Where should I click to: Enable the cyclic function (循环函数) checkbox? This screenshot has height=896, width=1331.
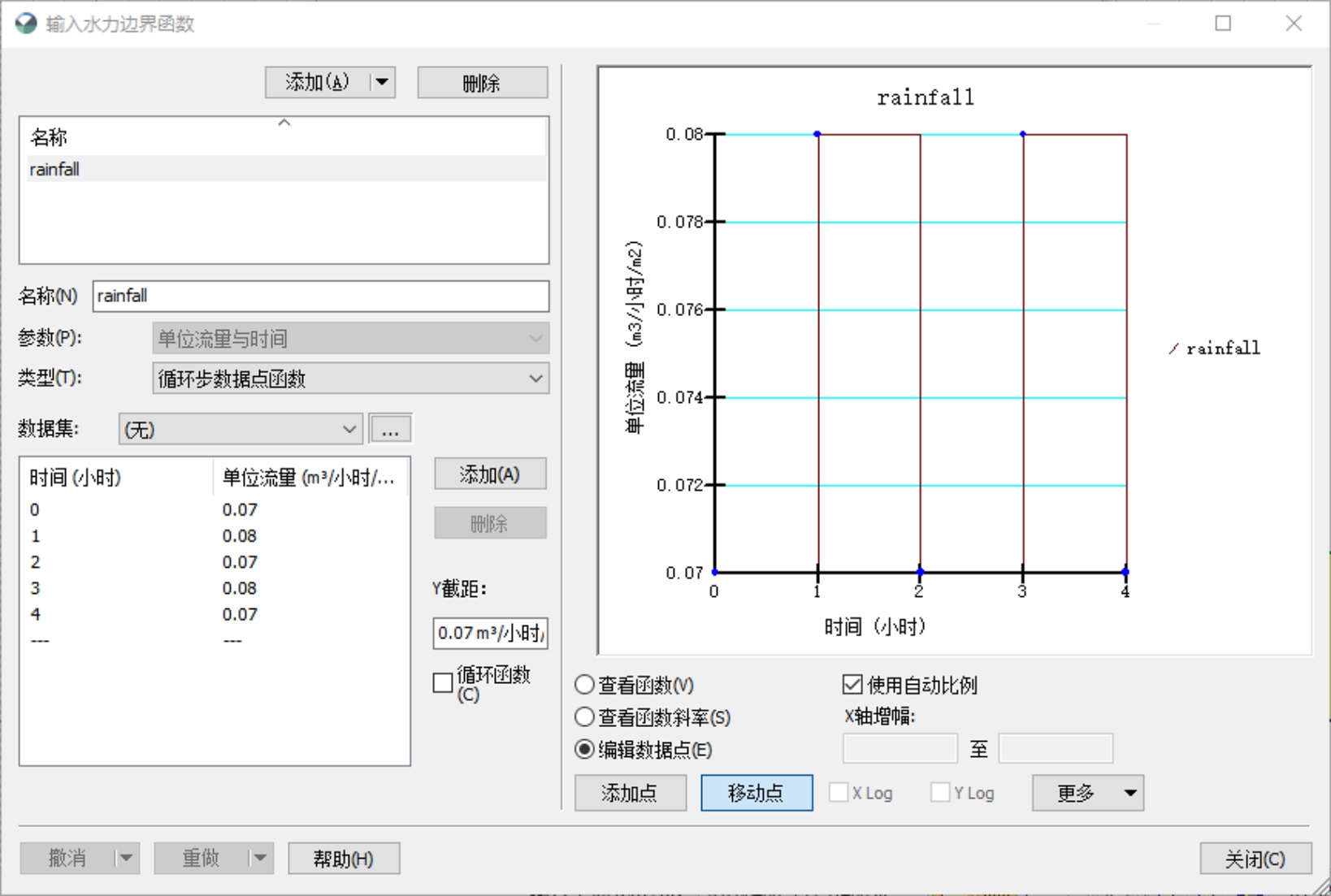click(443, 683)
